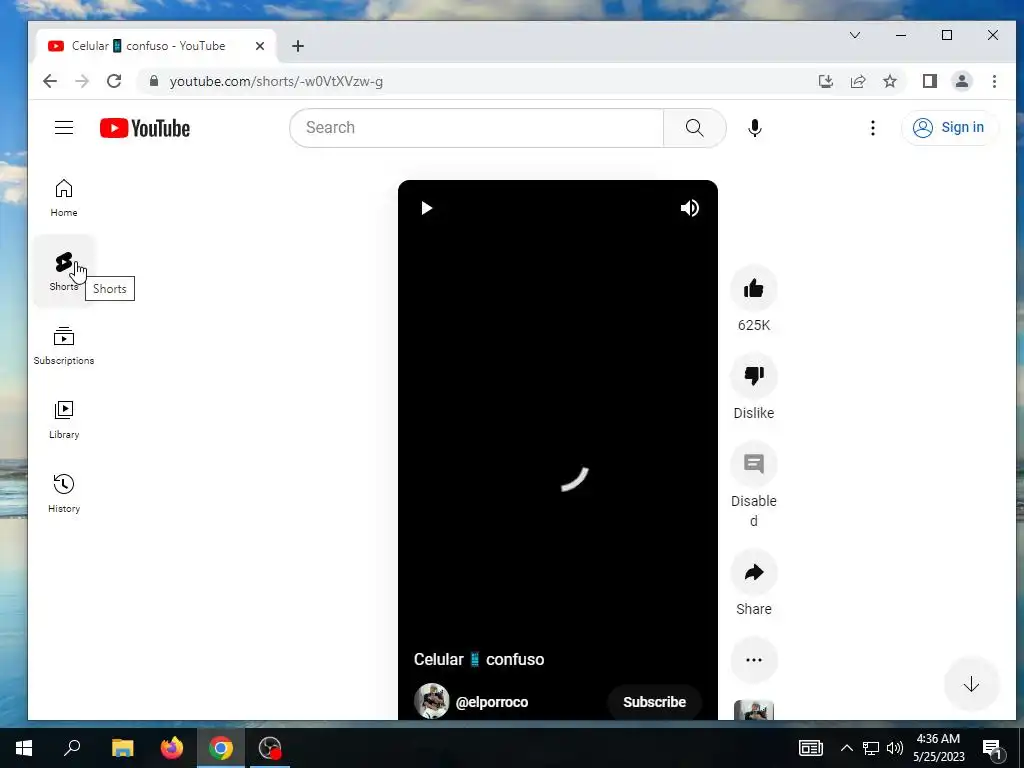Open taskbar search
Screen dimensions: 1024x768
tap(72, 748)
